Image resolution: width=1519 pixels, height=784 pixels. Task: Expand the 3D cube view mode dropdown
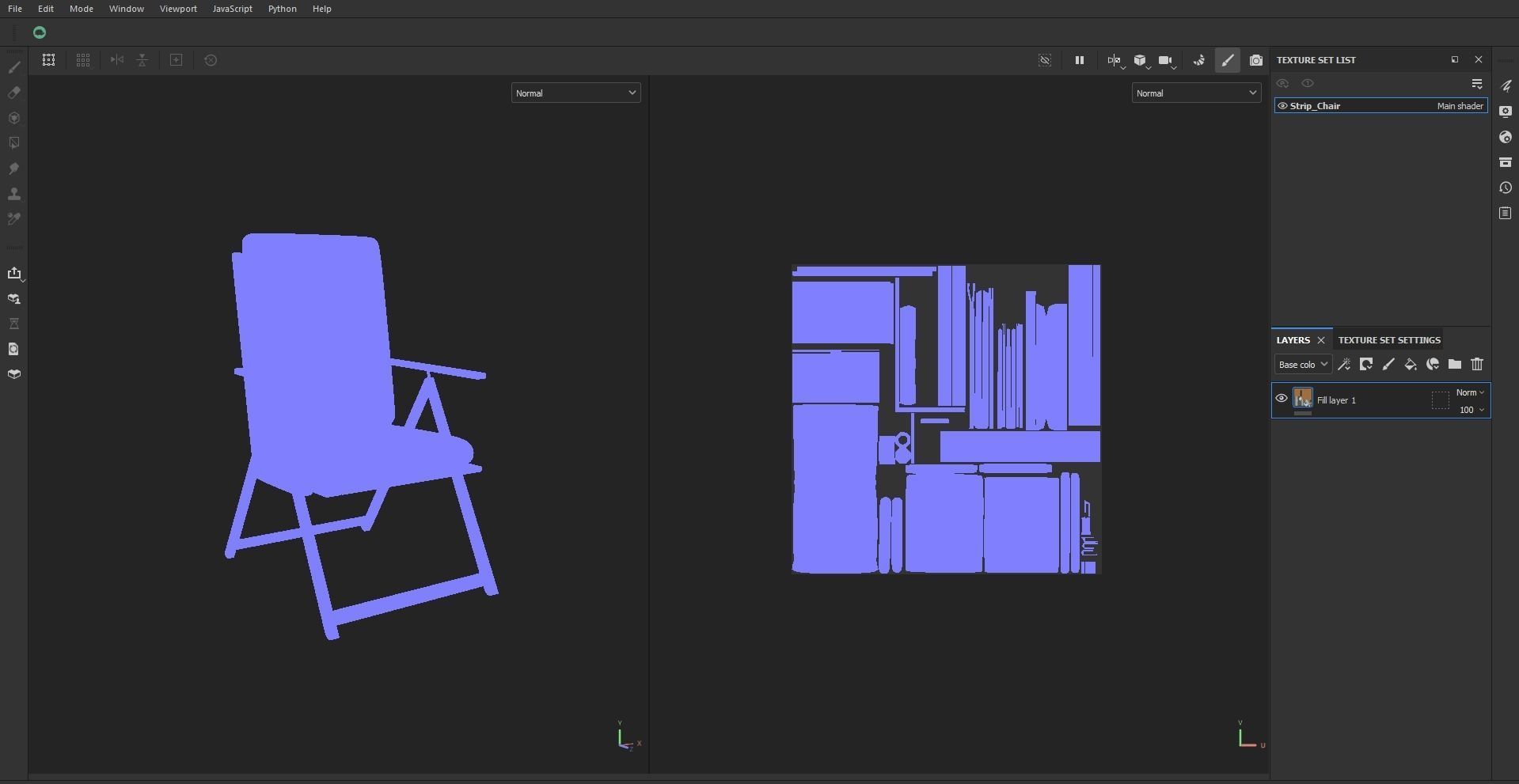pyautogui.click(x=1141, y=60)
